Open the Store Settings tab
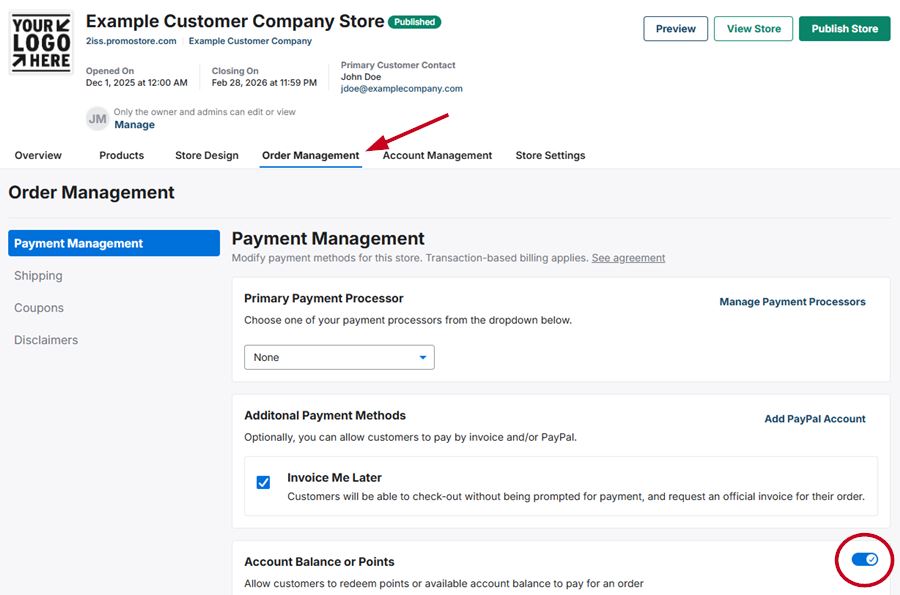Image resolution: width=900 pixels, height=595 pixels. pos(550,155)
